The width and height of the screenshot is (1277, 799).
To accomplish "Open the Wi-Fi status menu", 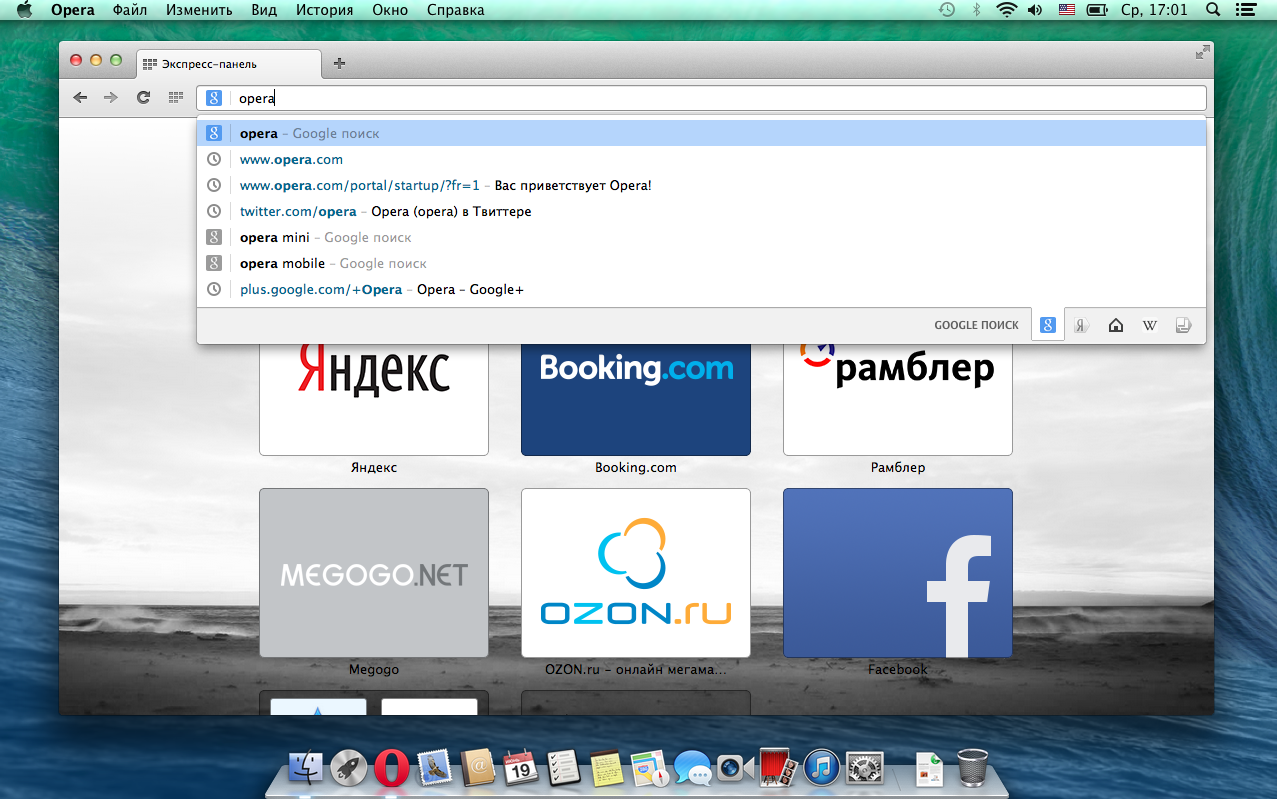I will coord(1006,10).
